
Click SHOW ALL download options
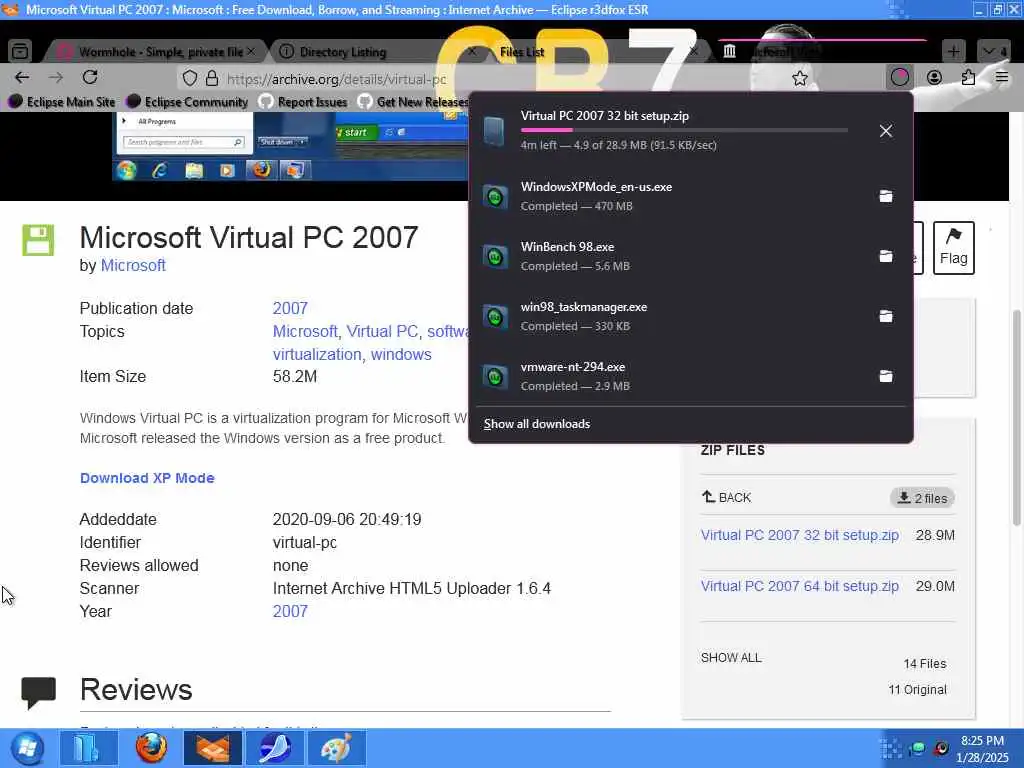pos(731,658)
